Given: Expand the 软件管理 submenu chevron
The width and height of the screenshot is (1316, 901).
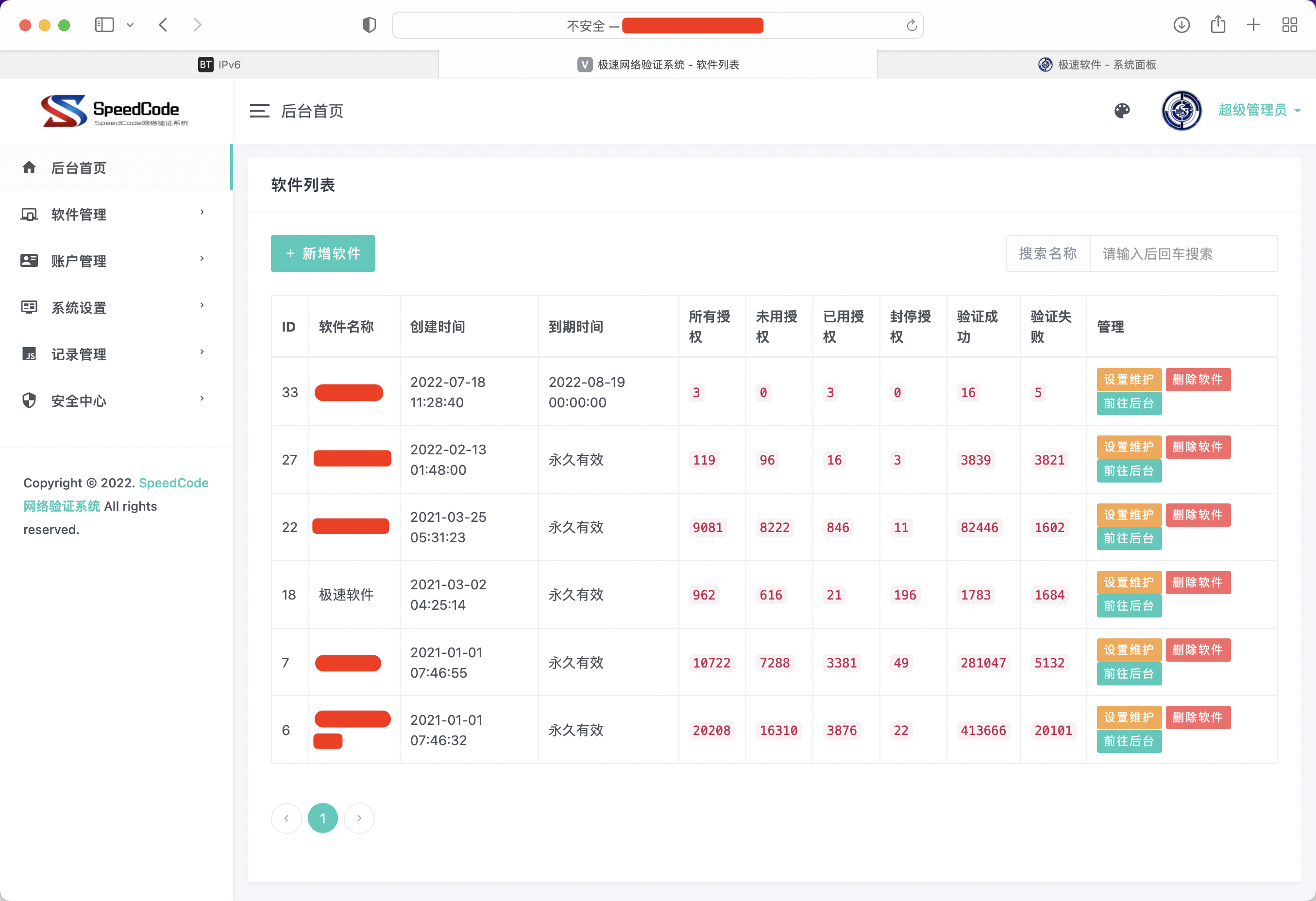Looking at the screenshot, I should point(202,212).
